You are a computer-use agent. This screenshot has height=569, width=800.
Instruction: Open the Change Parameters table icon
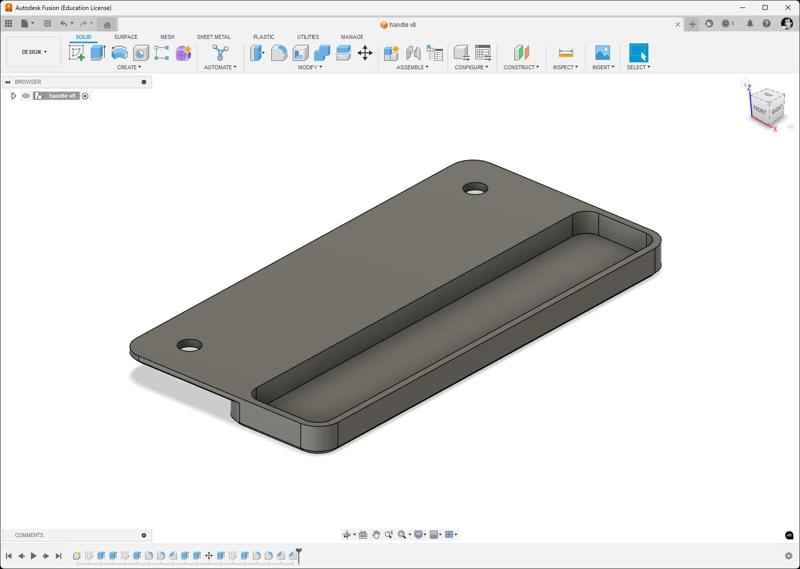click(483, 53)
